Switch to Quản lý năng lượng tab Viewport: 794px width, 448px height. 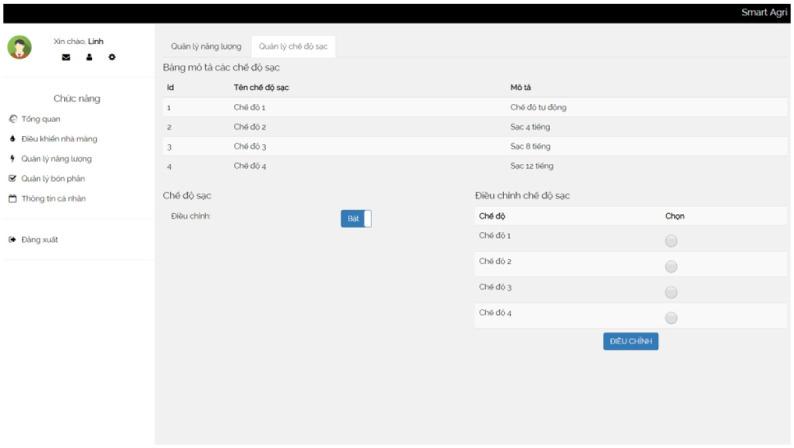206,47
